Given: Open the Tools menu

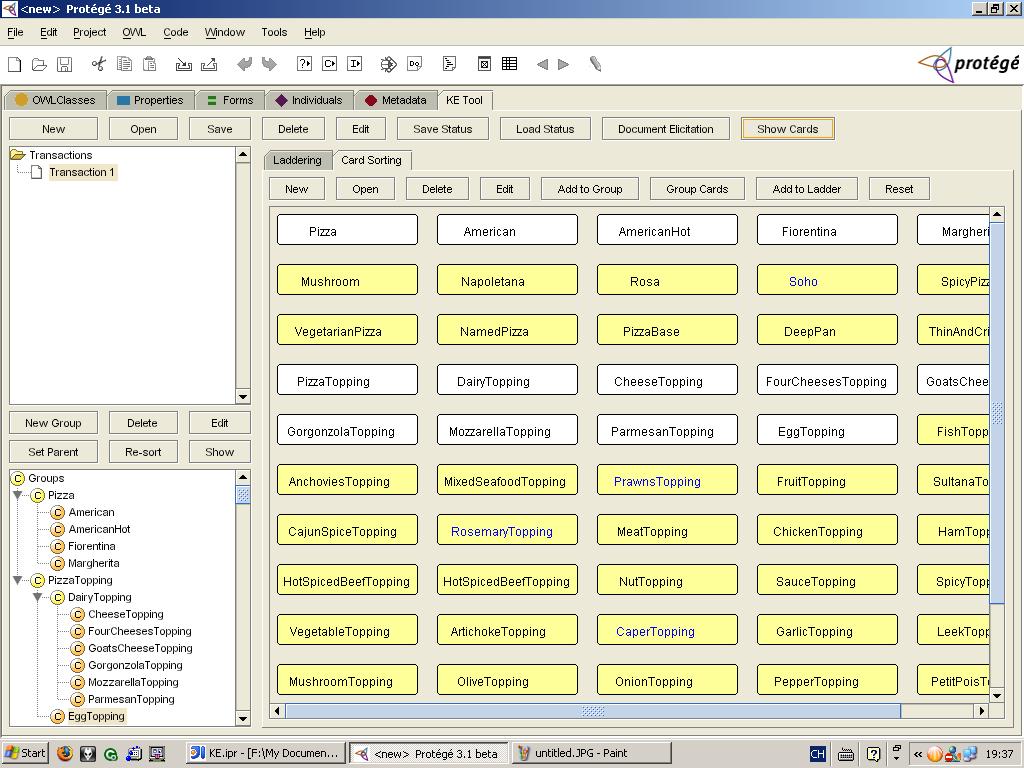Looking at the screenshot, I should coord(274,32).
